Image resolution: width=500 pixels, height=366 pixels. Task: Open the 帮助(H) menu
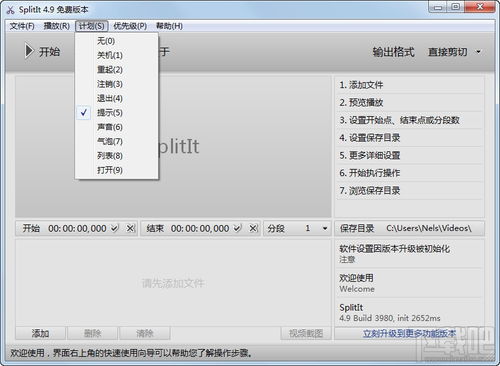click(169, 26)
